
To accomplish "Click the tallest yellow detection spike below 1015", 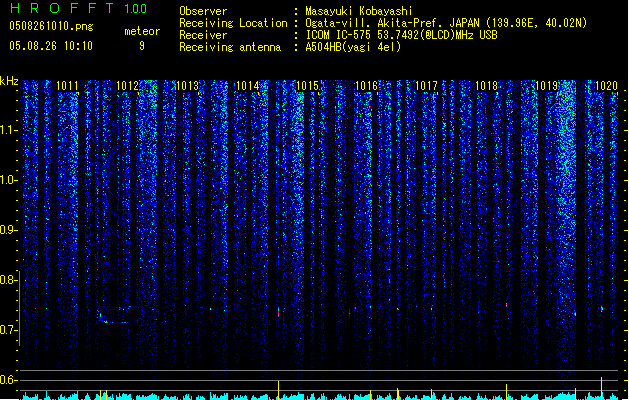I will (x=278, y=390).
